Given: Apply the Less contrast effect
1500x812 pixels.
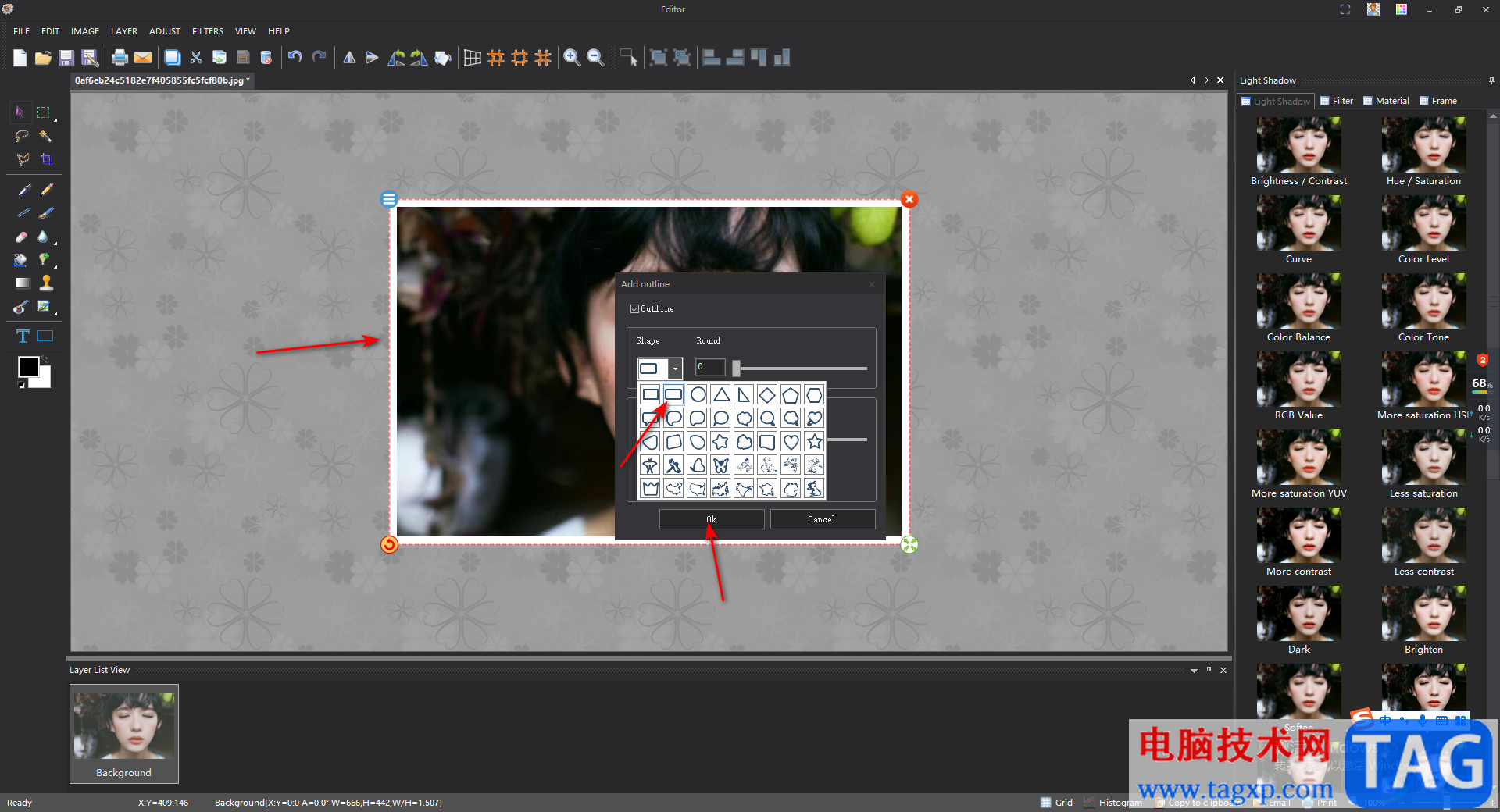Looking at the screenshot, I should [1423, 543].
